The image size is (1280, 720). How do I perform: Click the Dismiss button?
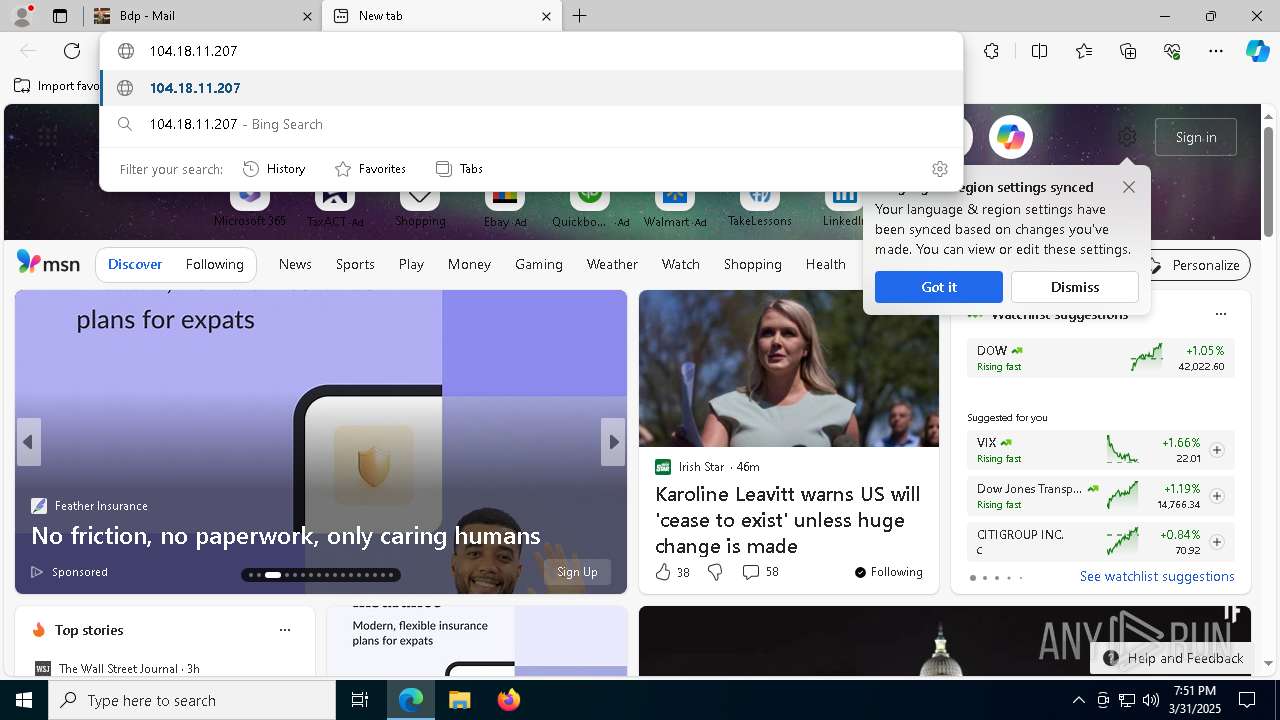pyautogui.click(x=1074, y=287)
